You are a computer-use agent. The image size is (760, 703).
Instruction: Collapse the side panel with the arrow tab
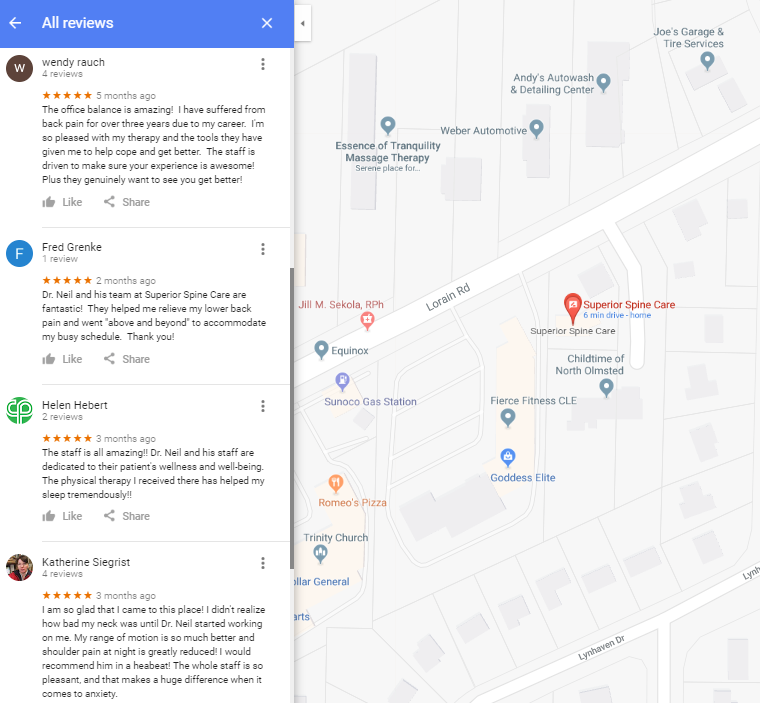pos(302,23)
